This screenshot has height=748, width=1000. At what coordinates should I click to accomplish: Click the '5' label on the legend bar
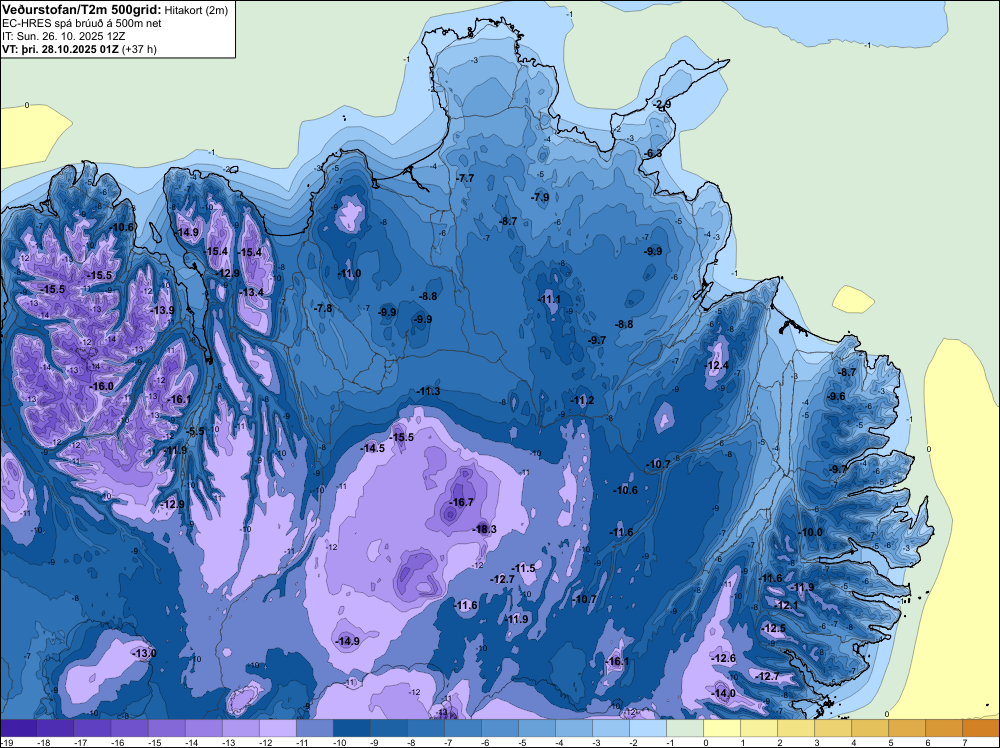coord(891,743)
